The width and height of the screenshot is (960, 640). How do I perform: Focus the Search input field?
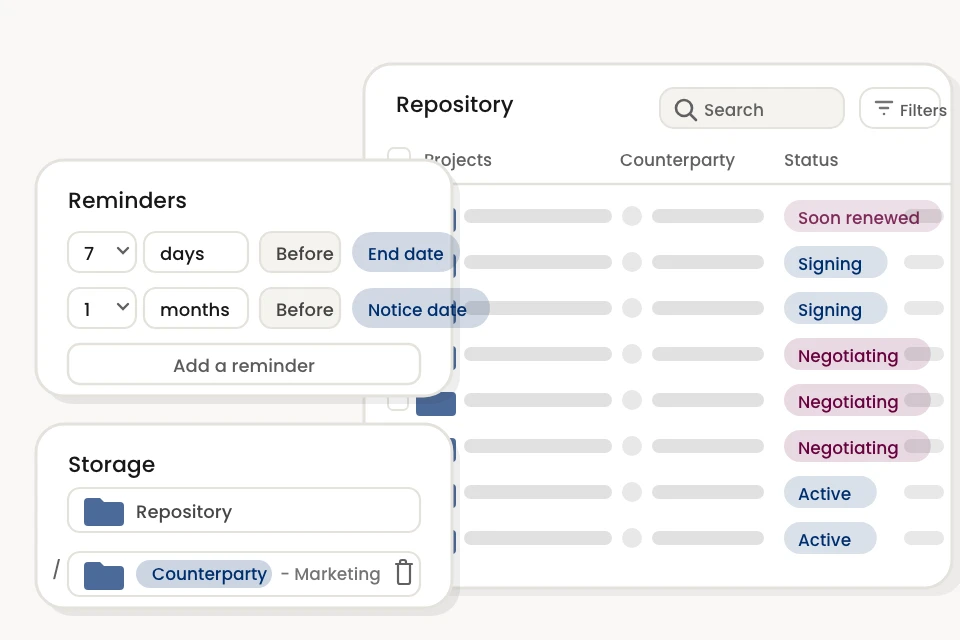click(x=751, y=109)
